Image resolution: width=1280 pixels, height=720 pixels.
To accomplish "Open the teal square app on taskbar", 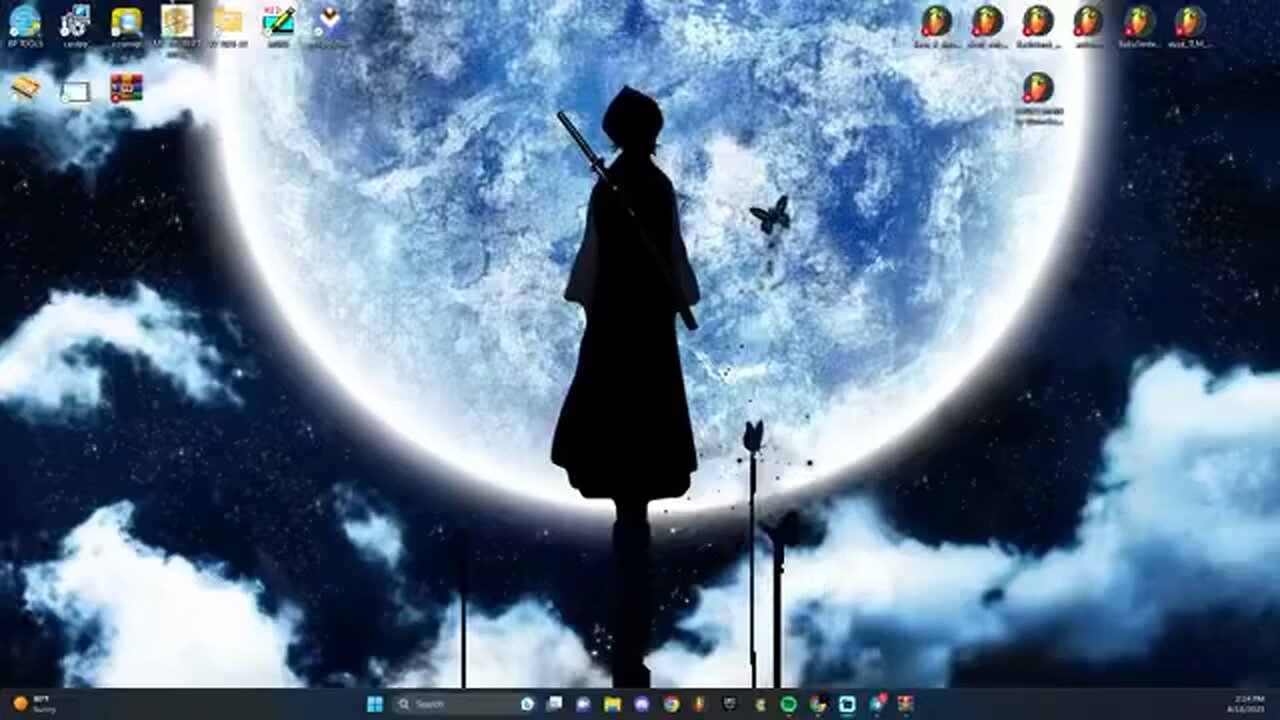I will pyautogui.click(x=847, y=704).
